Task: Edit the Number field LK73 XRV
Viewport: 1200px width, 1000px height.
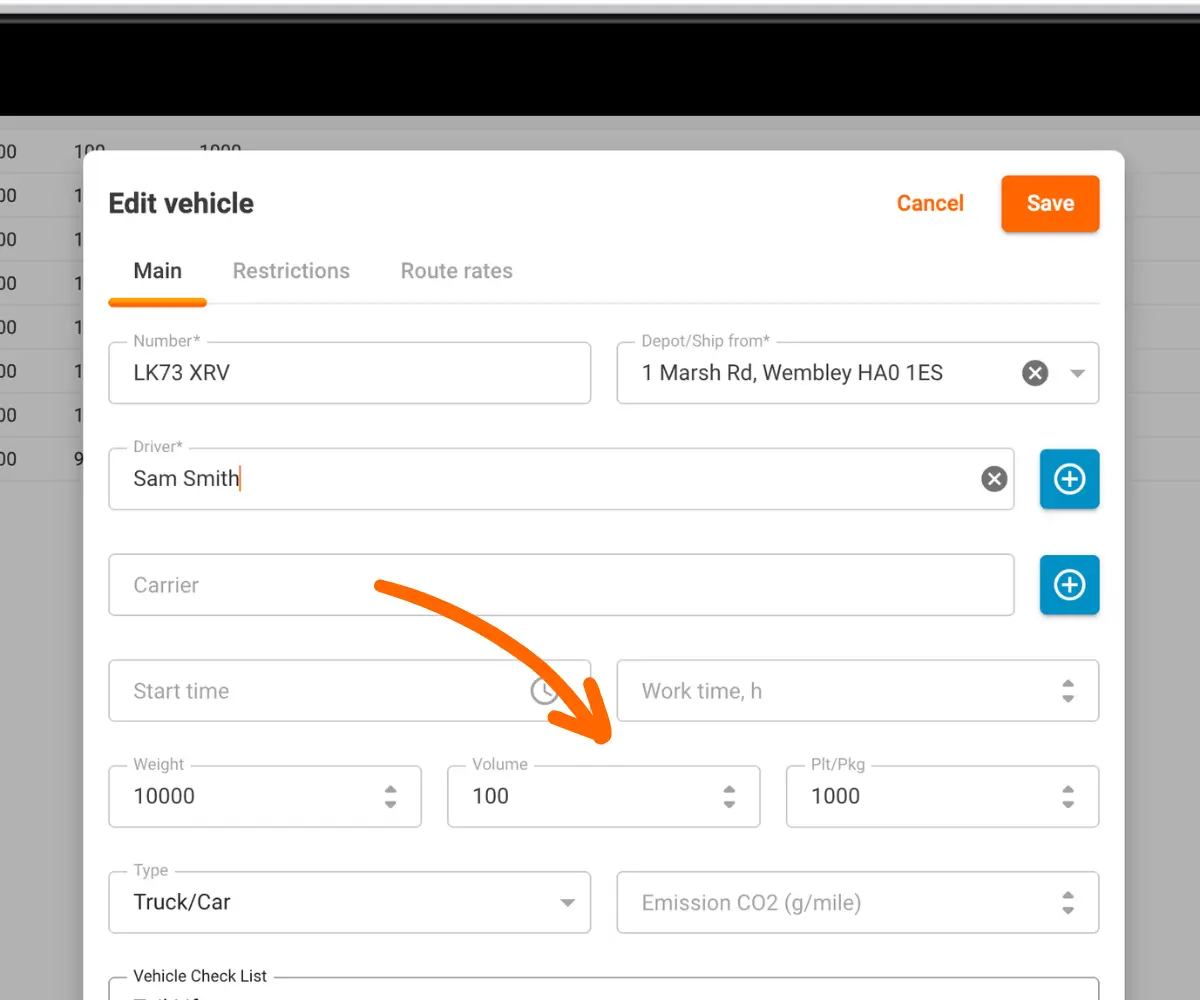Action: [349, 373]
